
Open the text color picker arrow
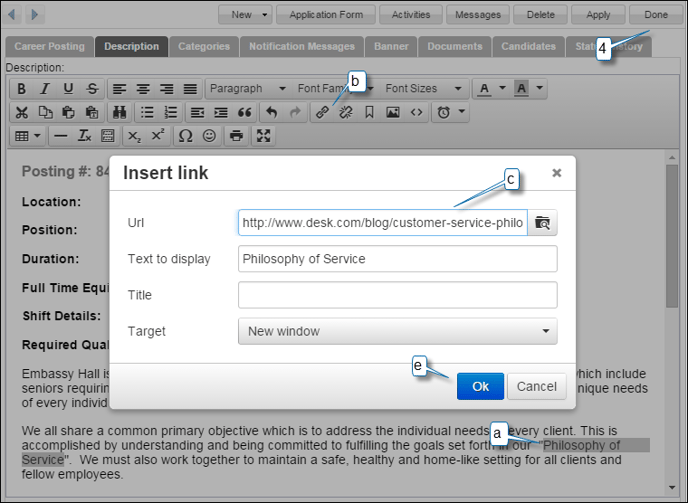click(502, 89)
